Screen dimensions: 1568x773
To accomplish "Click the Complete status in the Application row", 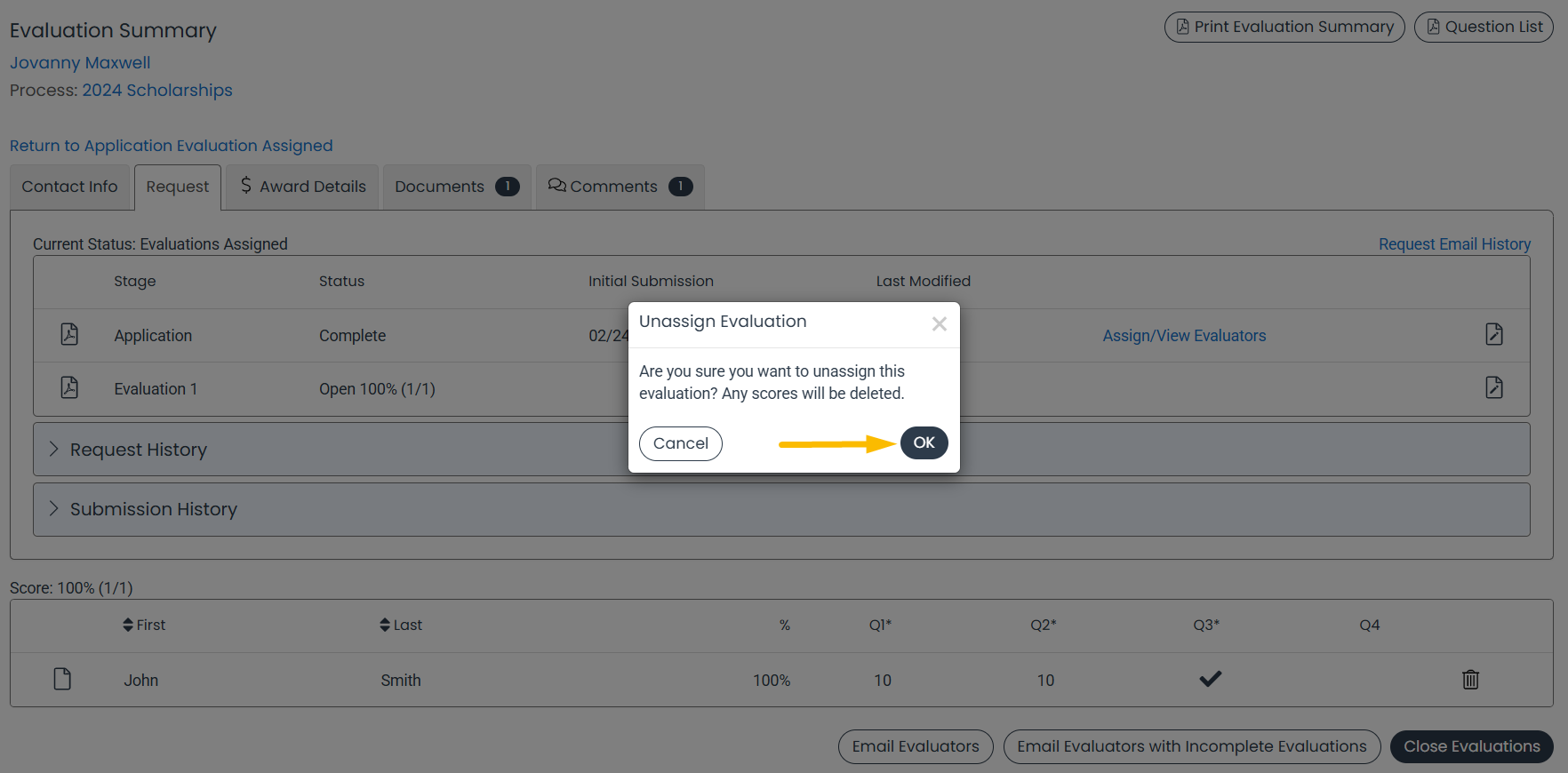I will pyautogui.click(x=352, y=336).
